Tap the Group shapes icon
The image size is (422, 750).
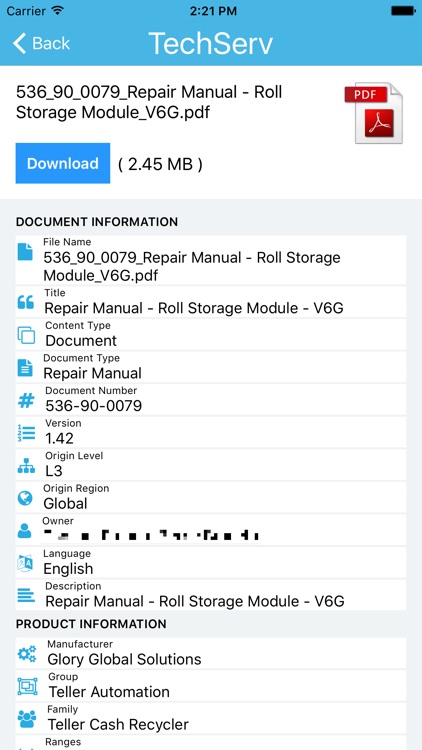[x=27, y=686]
